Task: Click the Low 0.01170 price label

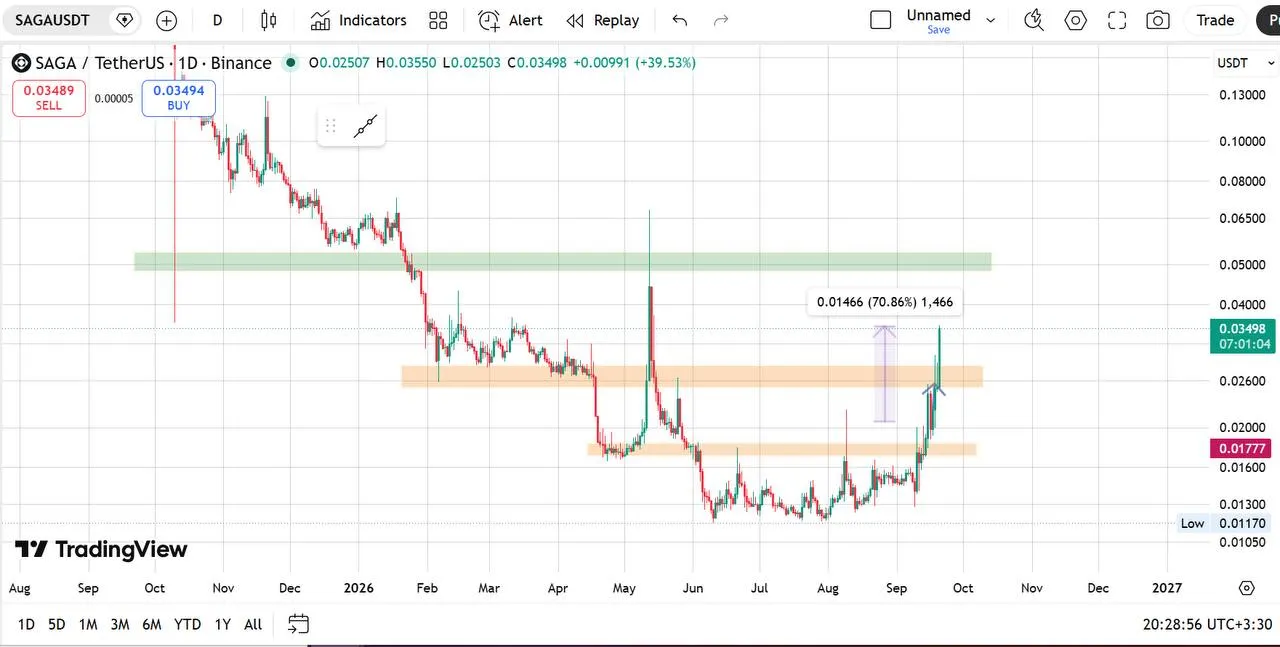Action: [x=1225, y=523]
